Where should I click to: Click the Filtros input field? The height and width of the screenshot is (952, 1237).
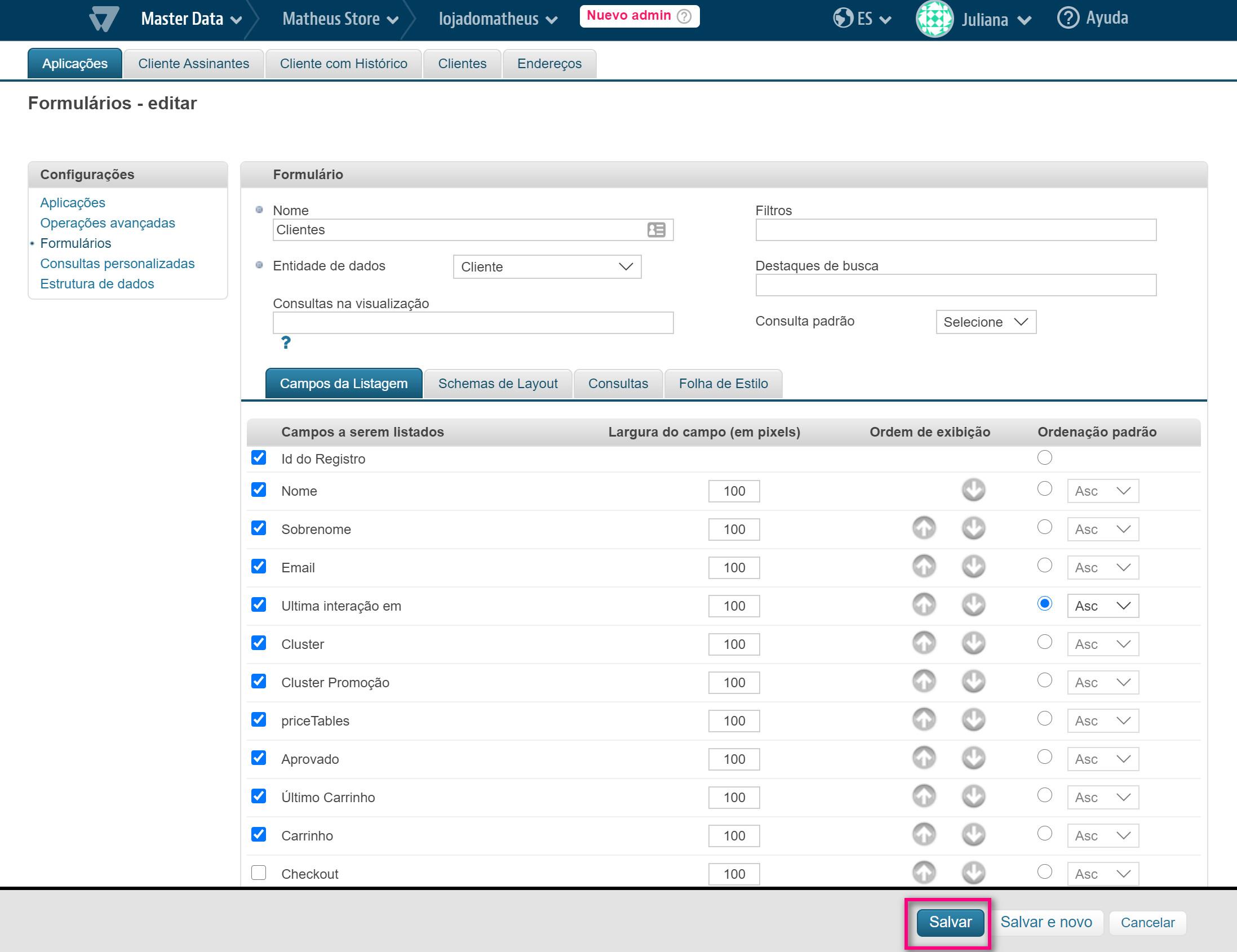point(955,230)
